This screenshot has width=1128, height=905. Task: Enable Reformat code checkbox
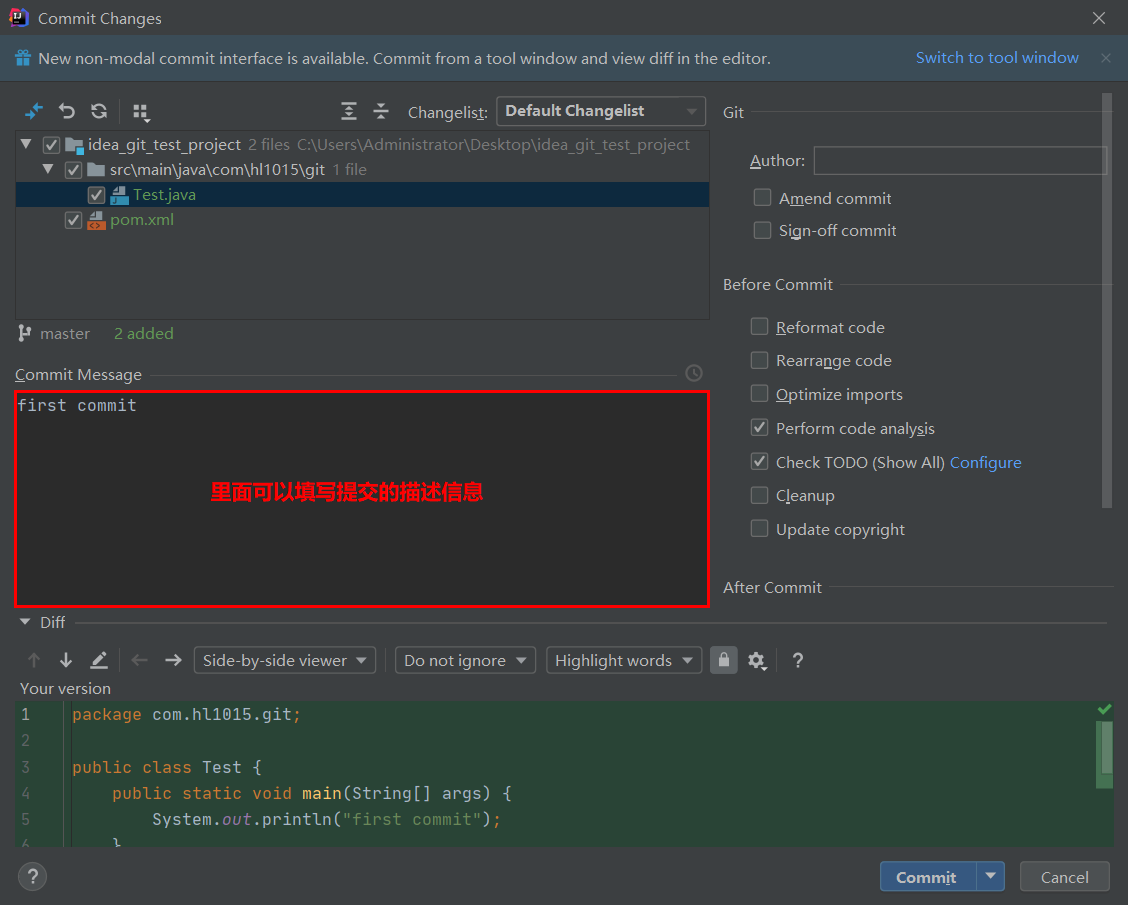pyautogui.click(x=759, y=327)
